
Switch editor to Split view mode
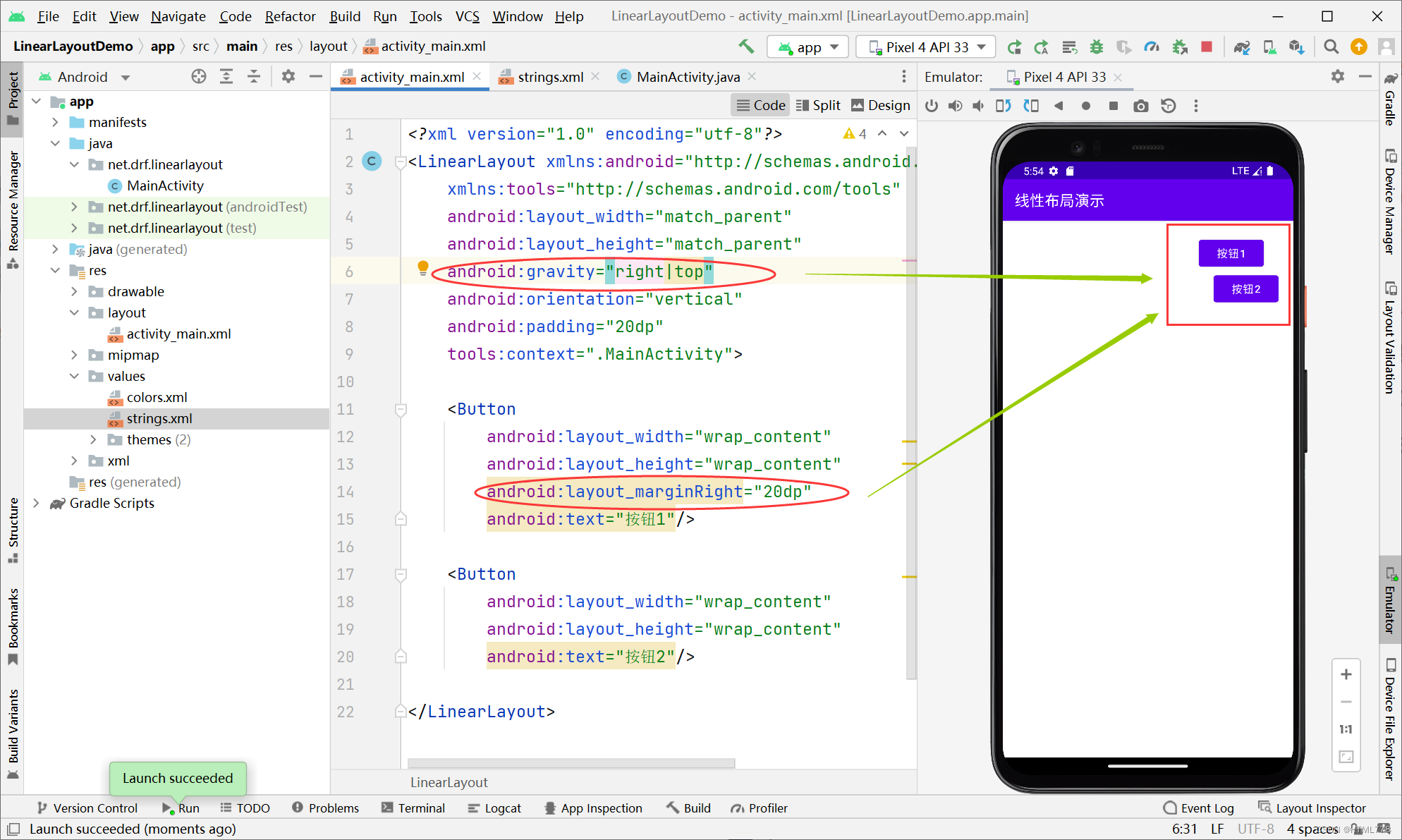pyautogui.click(x=818, y=105)
